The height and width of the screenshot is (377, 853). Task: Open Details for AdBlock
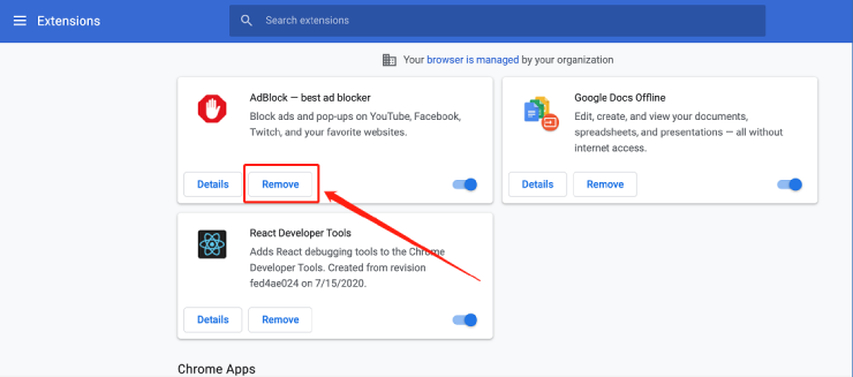pos(213,184)
